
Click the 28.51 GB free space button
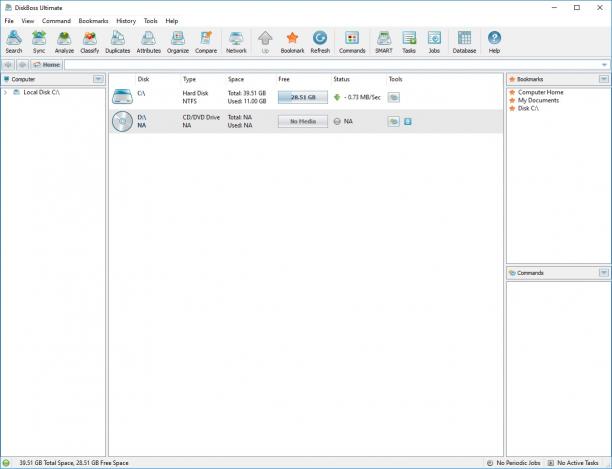point(303,97)
